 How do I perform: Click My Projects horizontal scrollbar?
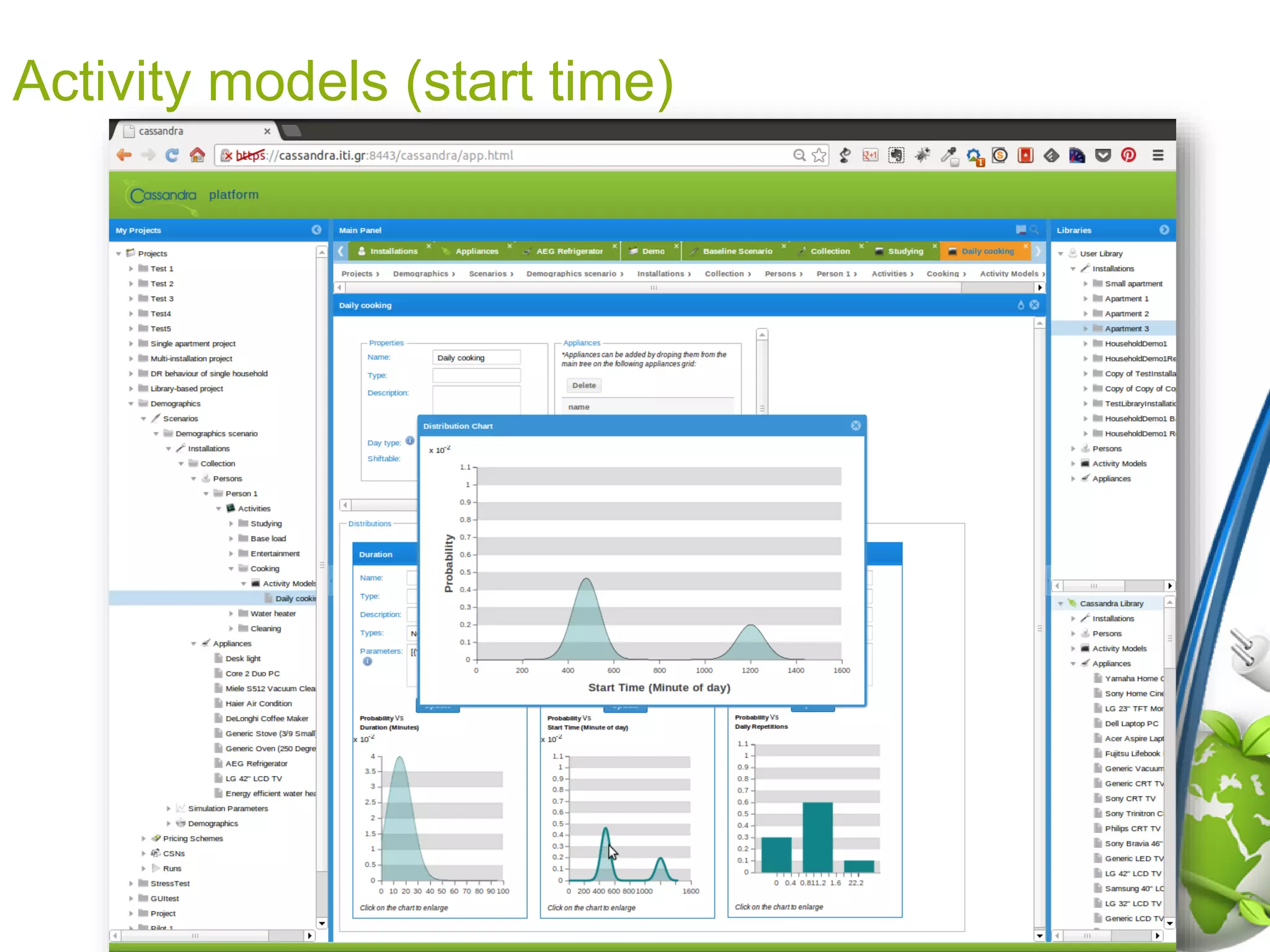(x=195, y=935)
